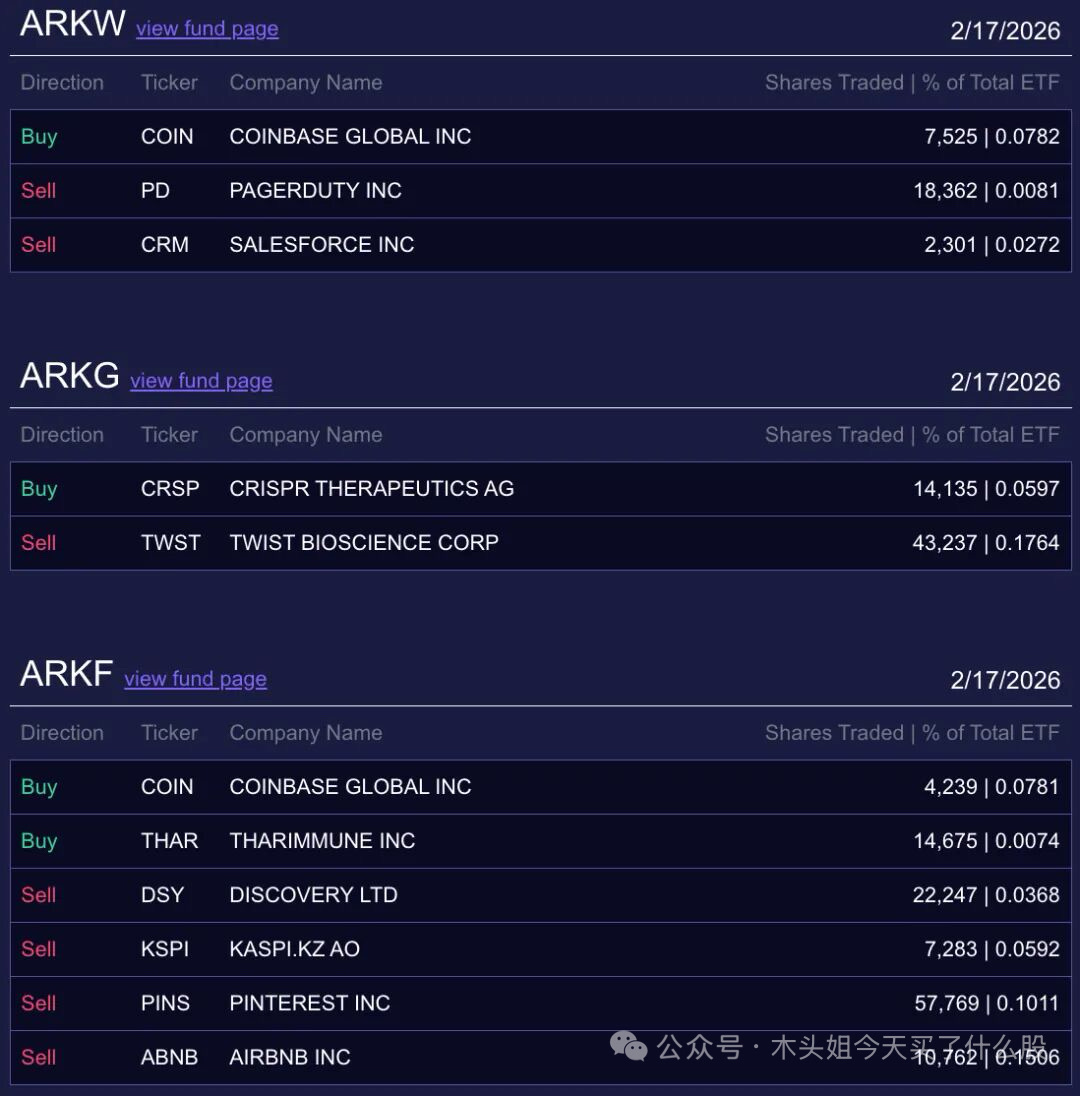Screen dimensions: 1080x1096
Task: Select the THARIMMUNE INC buy row
Action: click(540, 841)
